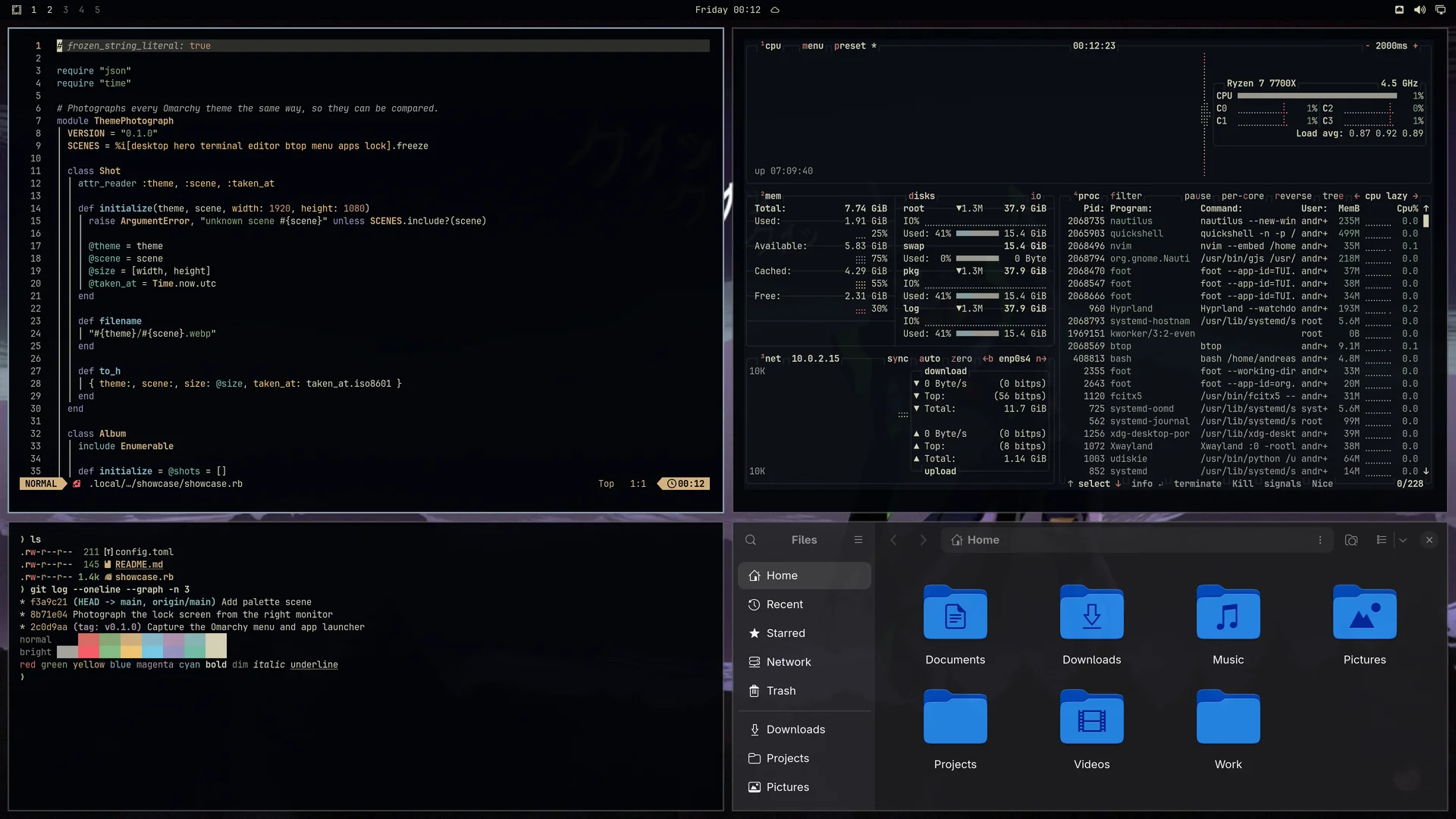Click the search-folder camera icon in Files
1456x819 pixels.
1351,540
